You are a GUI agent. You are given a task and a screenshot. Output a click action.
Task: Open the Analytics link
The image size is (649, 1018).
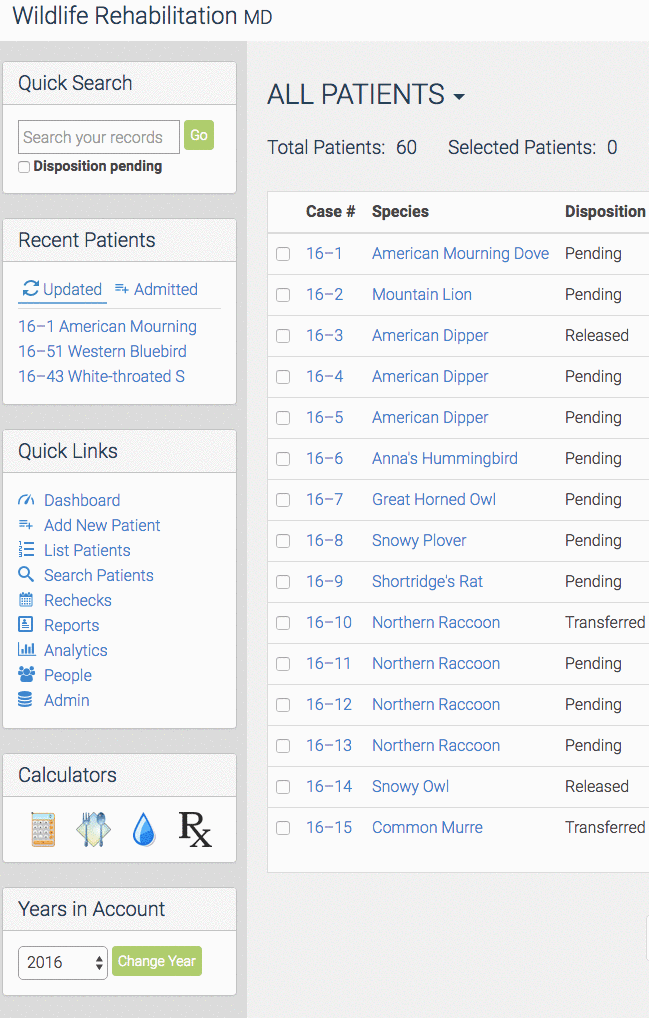pos(76,651)
